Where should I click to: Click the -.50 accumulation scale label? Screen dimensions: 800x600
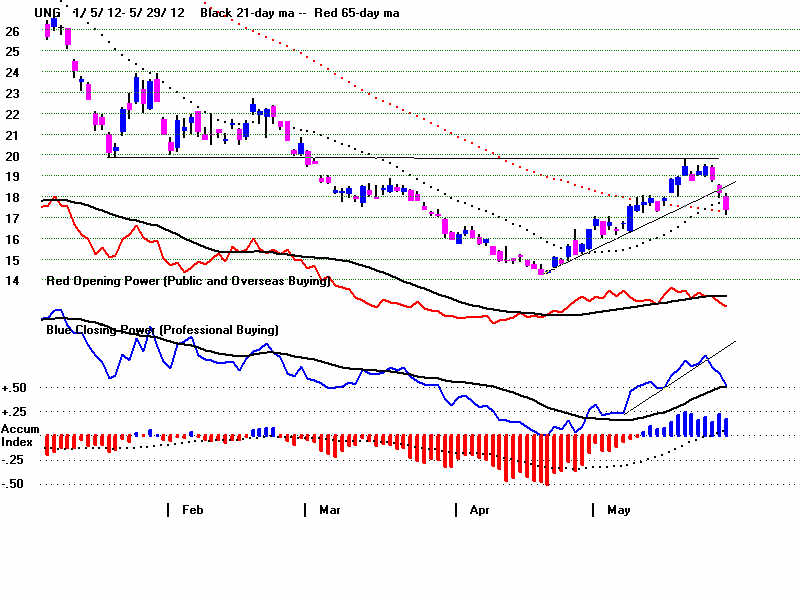point(16,484)
